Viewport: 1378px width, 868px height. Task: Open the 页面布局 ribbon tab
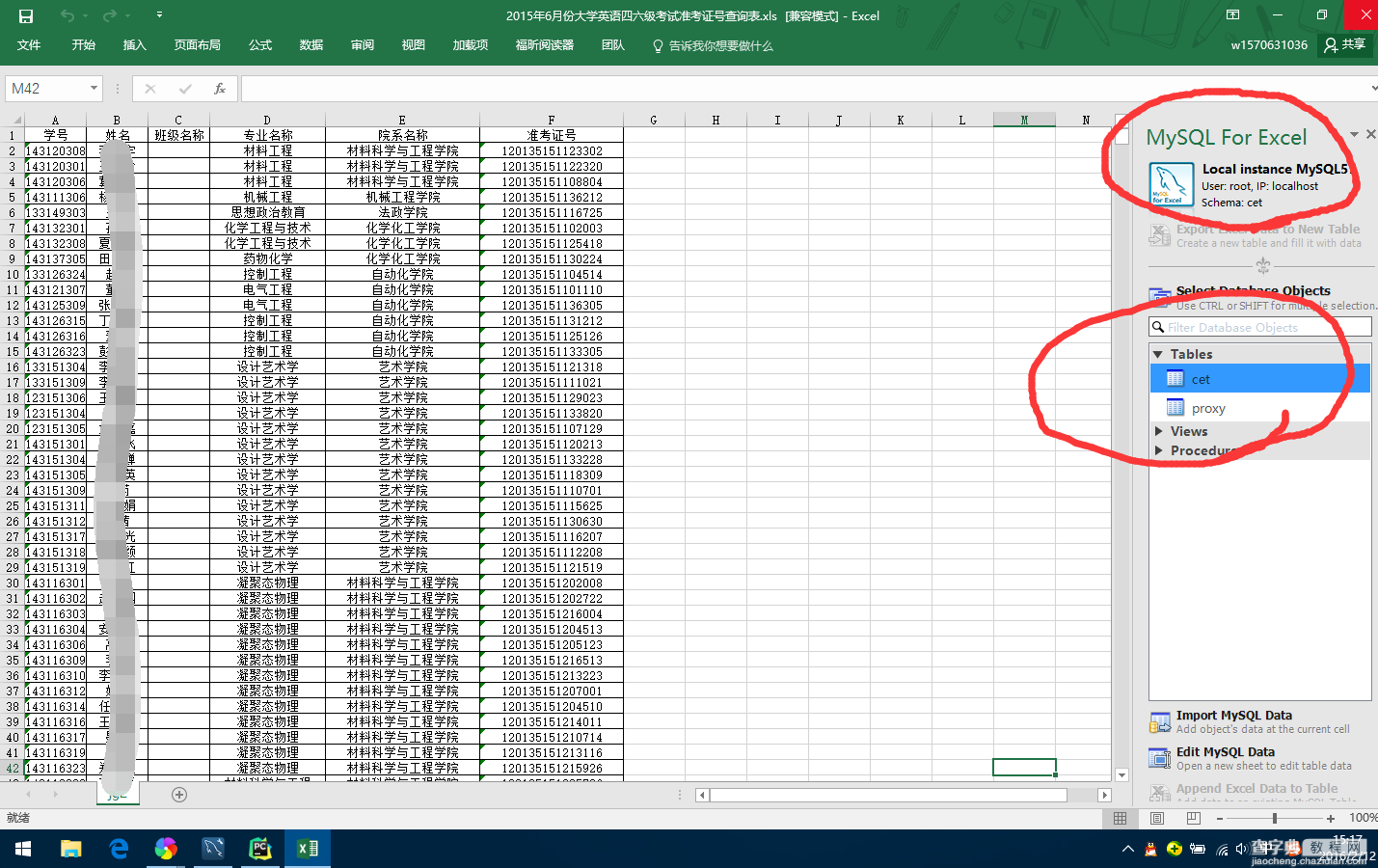[x=197, y=45]
